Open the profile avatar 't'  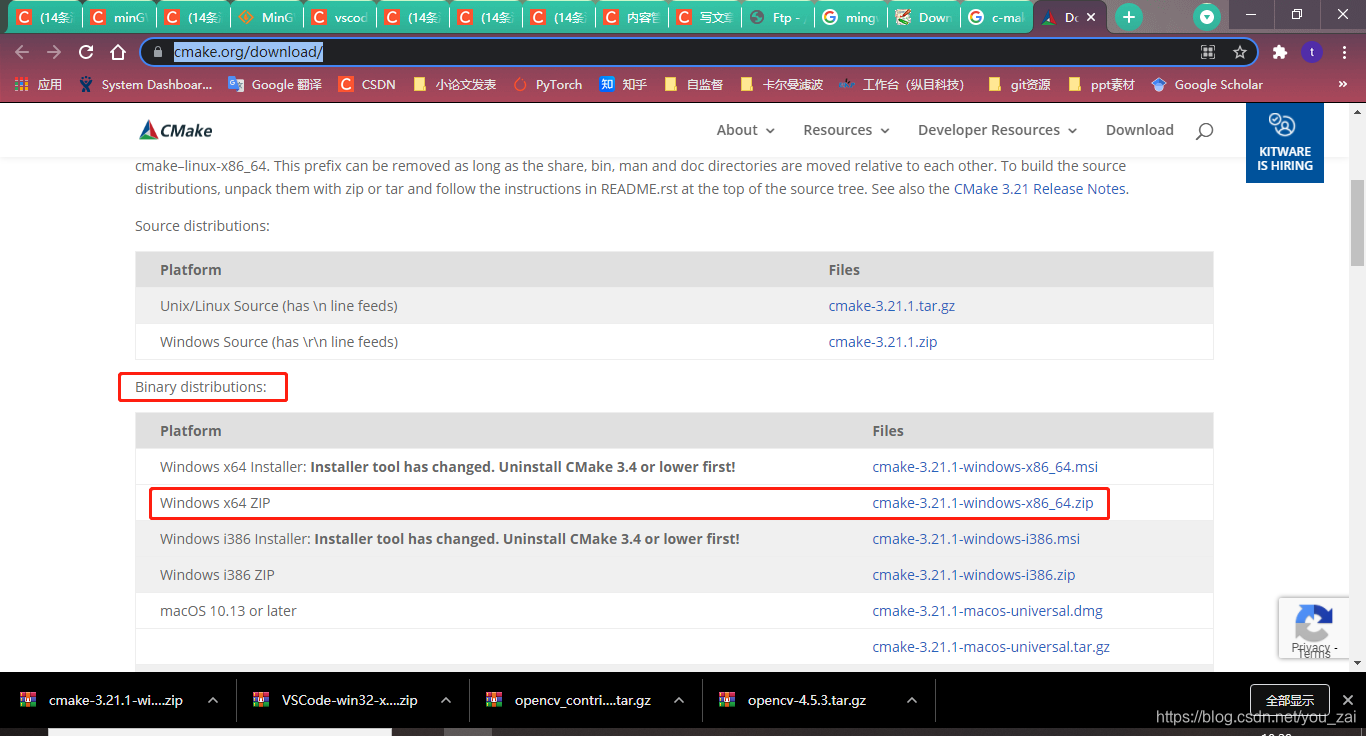click(1311, 52)
